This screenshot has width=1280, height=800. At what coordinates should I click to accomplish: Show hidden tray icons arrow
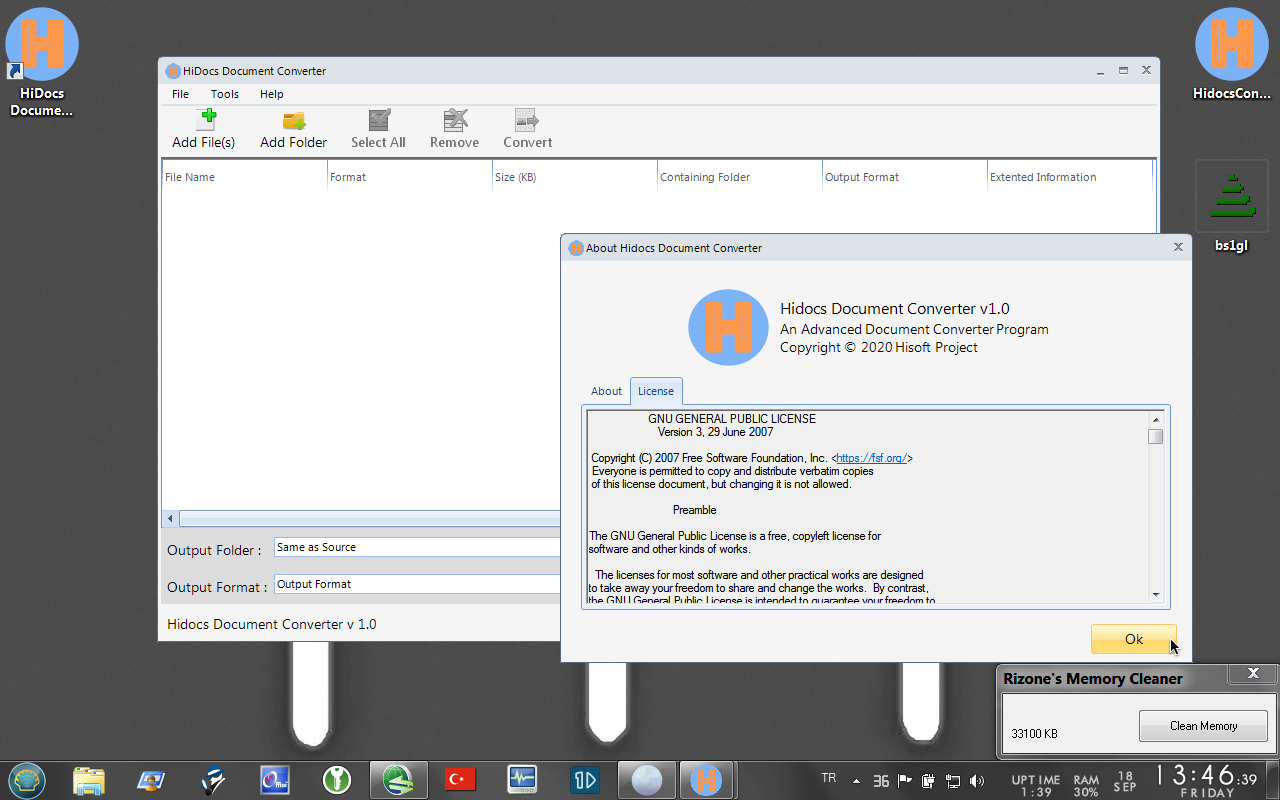[x=856, y=781]
